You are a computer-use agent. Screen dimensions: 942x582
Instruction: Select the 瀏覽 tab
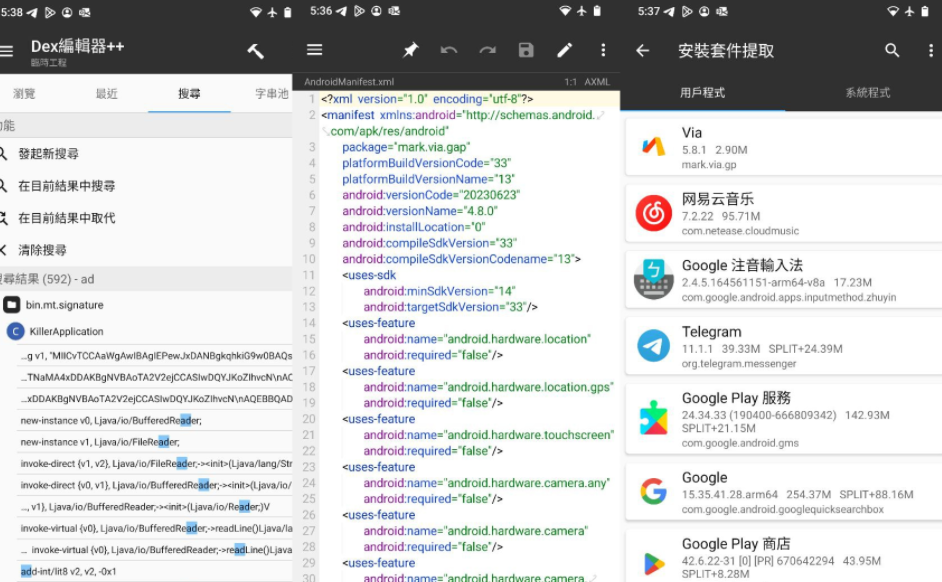(25, 94)
